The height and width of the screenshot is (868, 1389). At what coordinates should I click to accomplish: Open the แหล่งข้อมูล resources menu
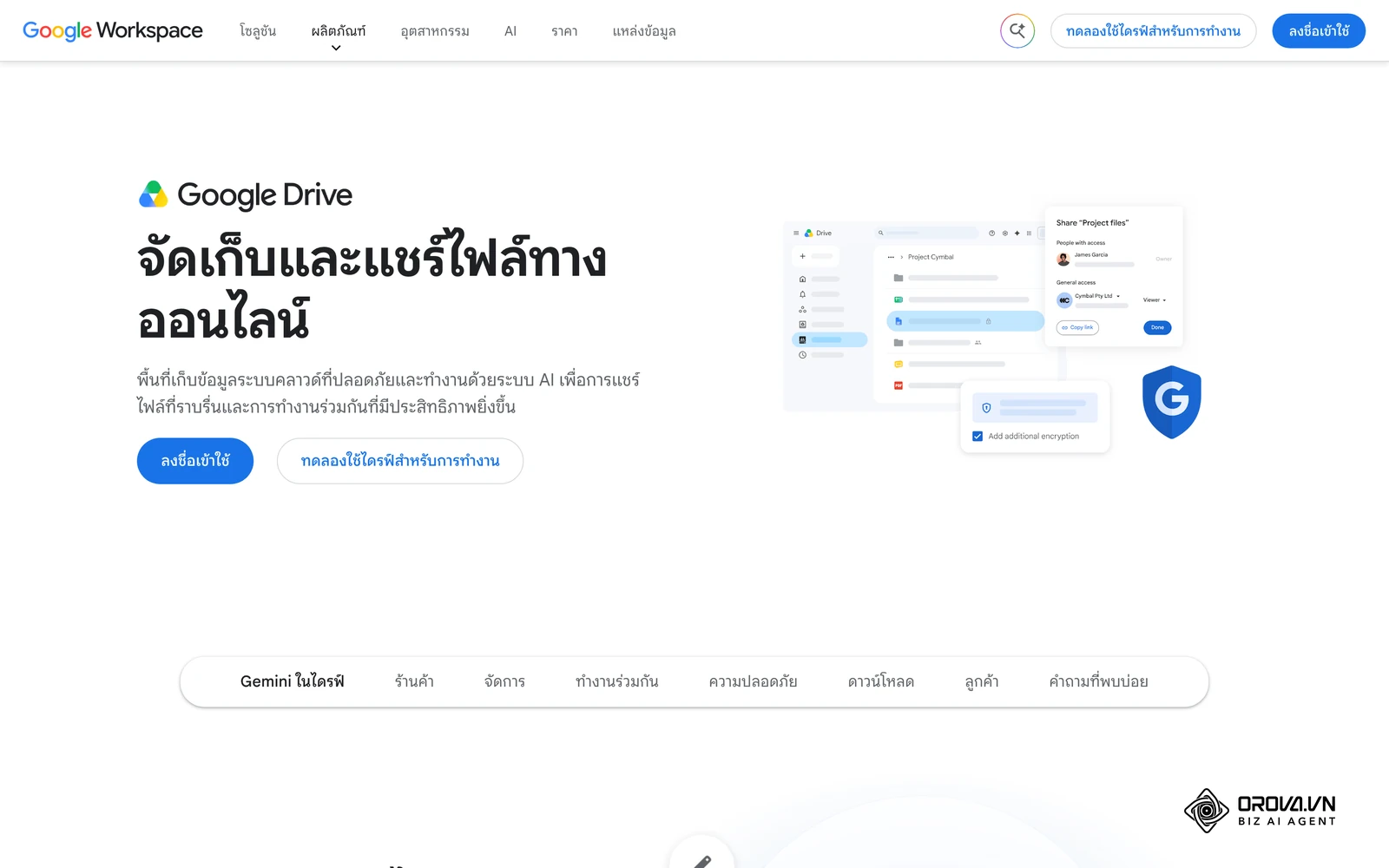tap(644, 31)
